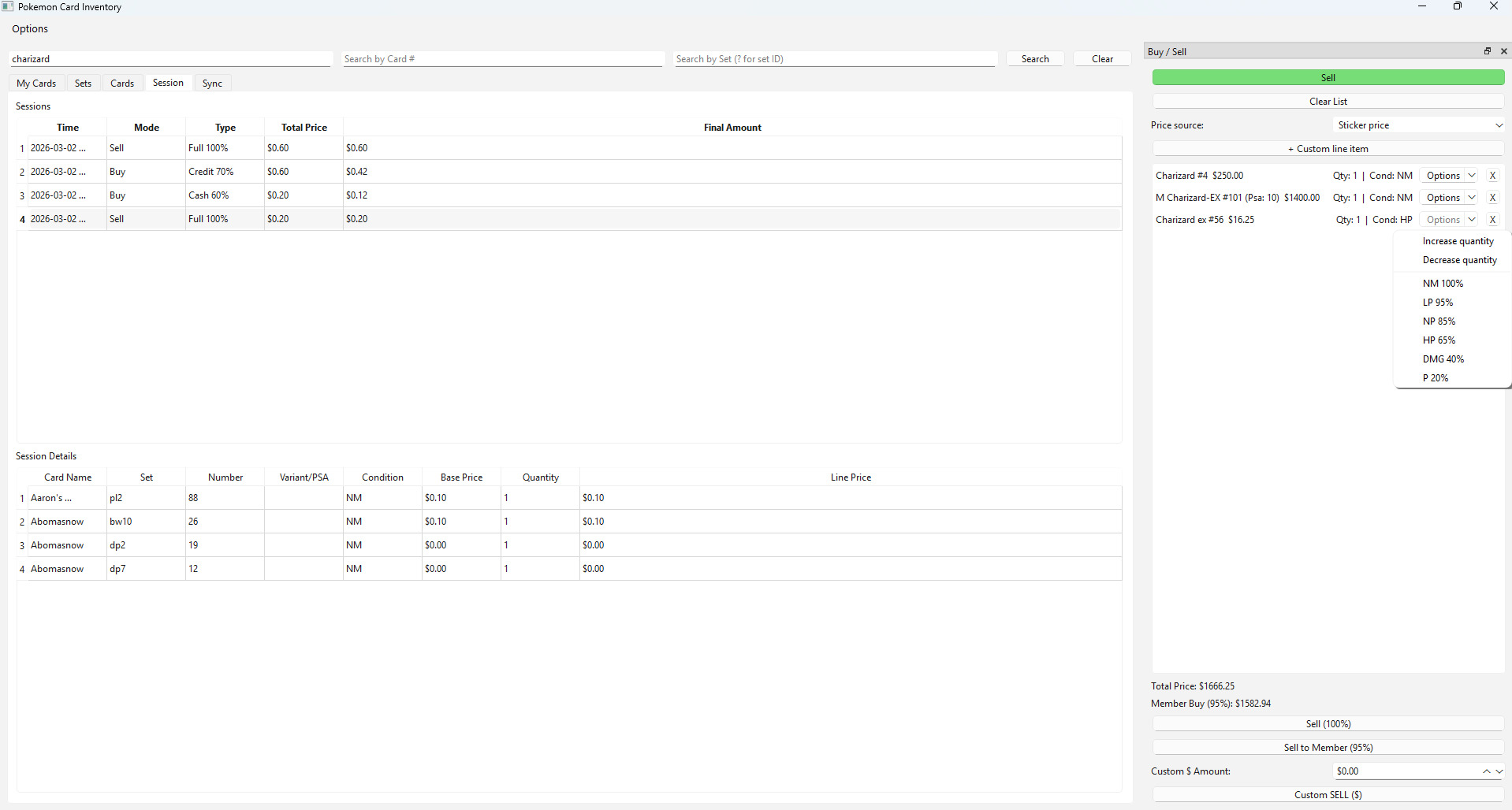Click the Sell to Member (95%) button

click(1327, 747)
